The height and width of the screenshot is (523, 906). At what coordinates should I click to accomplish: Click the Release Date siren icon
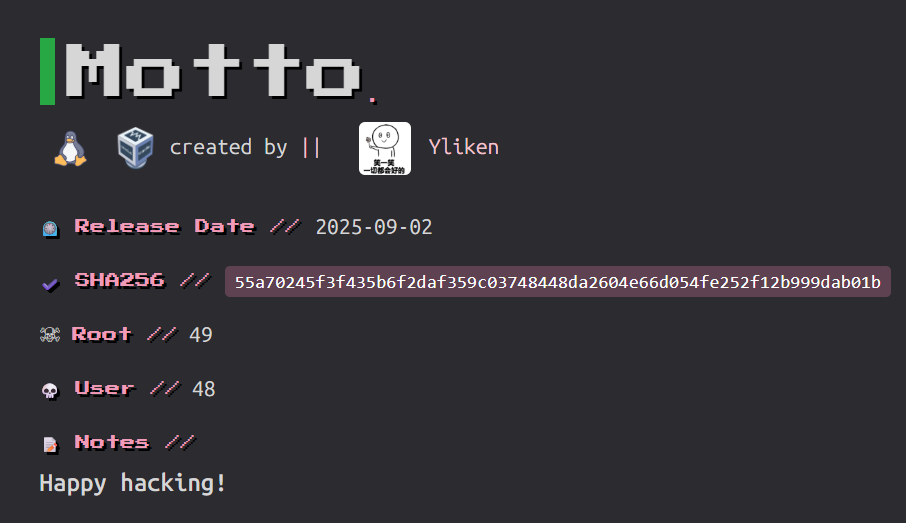coord(50,228)
